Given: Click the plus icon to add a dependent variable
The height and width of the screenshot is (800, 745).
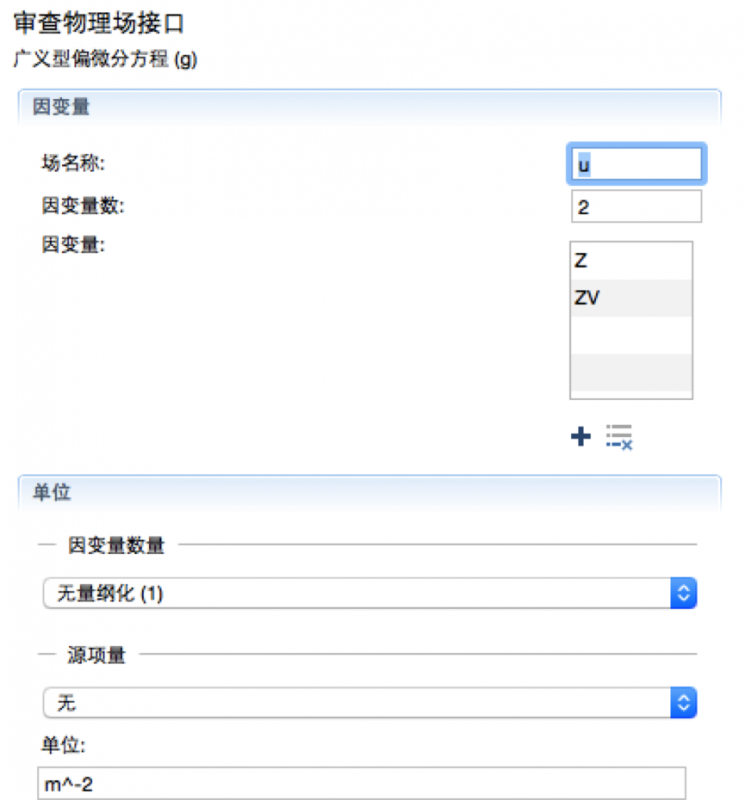Looking at the screenshot, I should [x=580, y=437].
